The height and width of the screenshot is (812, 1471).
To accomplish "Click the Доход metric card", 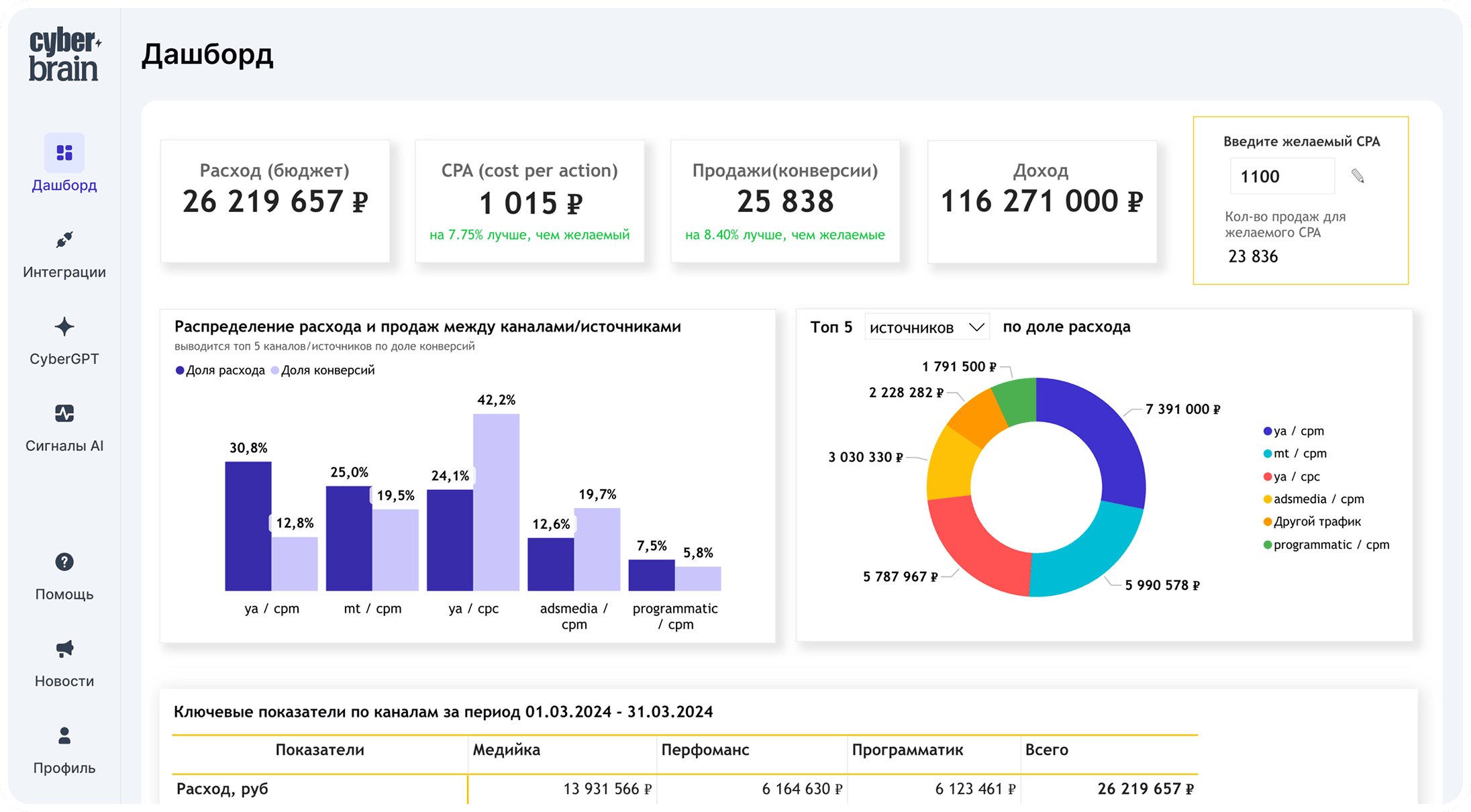I will click(1042, 201).
